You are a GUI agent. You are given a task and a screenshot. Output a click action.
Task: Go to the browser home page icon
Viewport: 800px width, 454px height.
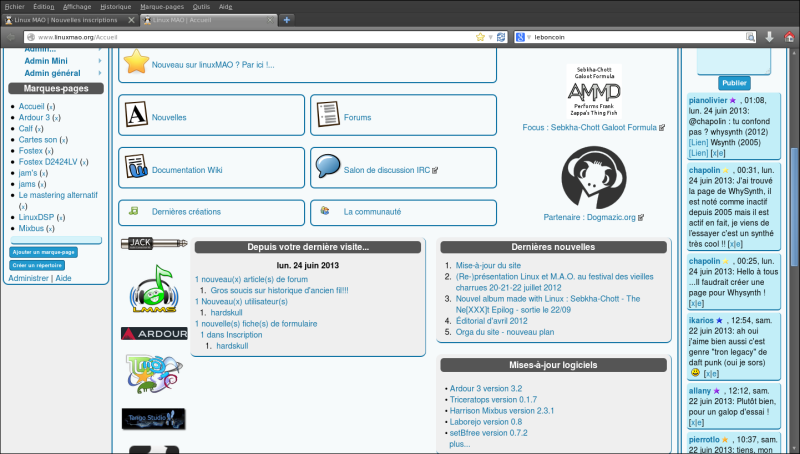pyautogui.click(x=789, y=37)
